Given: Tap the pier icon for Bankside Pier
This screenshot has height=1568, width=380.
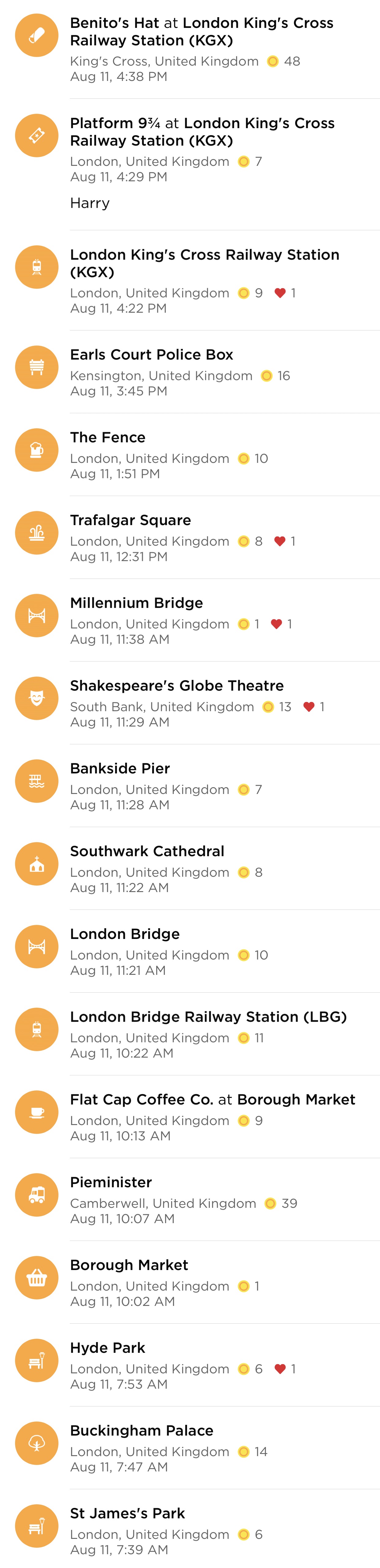Looking at the screenshot, I should tap(36, 781).
